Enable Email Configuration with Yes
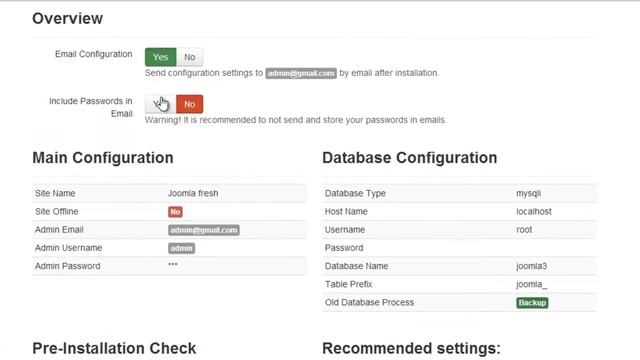Image resolution: width=640 pixels, height=360 pixels. click(160, 57)
